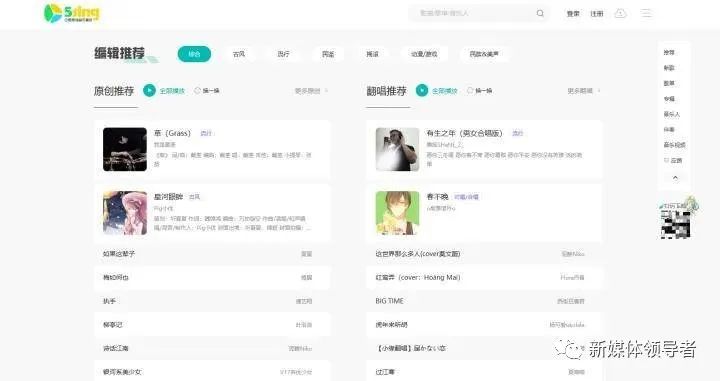Viewport: 720px width, 381px height.
Task: Open green cover art of 春不晚
Action: pyautogui.click(x=397, y=213)
